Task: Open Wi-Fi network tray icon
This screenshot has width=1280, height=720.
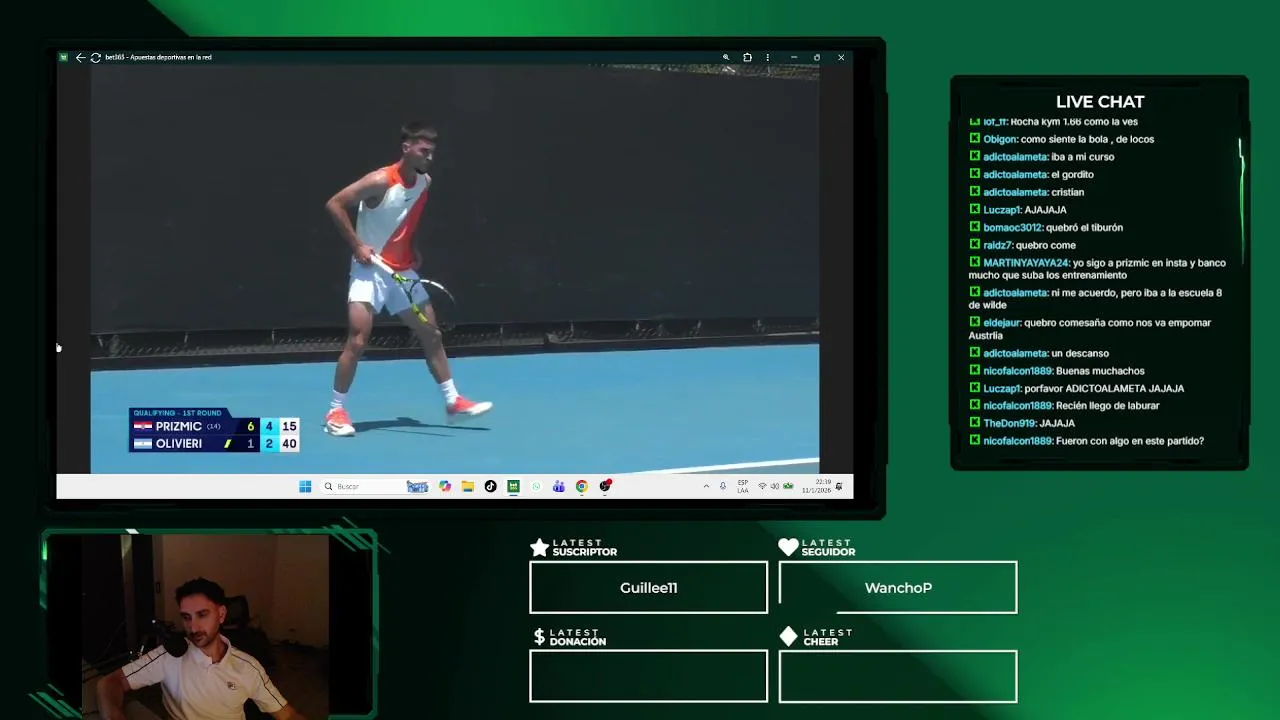Action: (x=762, y=486)
